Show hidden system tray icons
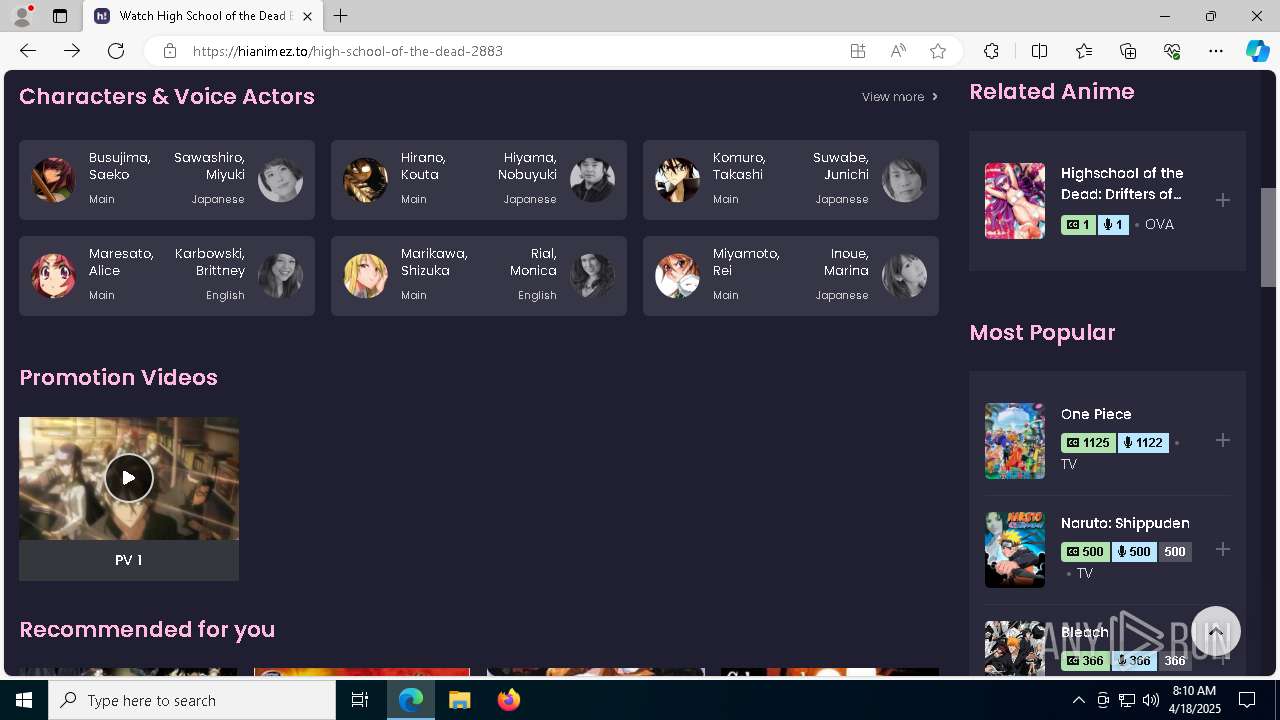Screen dimensions: 1280x720 [1078, 700]
